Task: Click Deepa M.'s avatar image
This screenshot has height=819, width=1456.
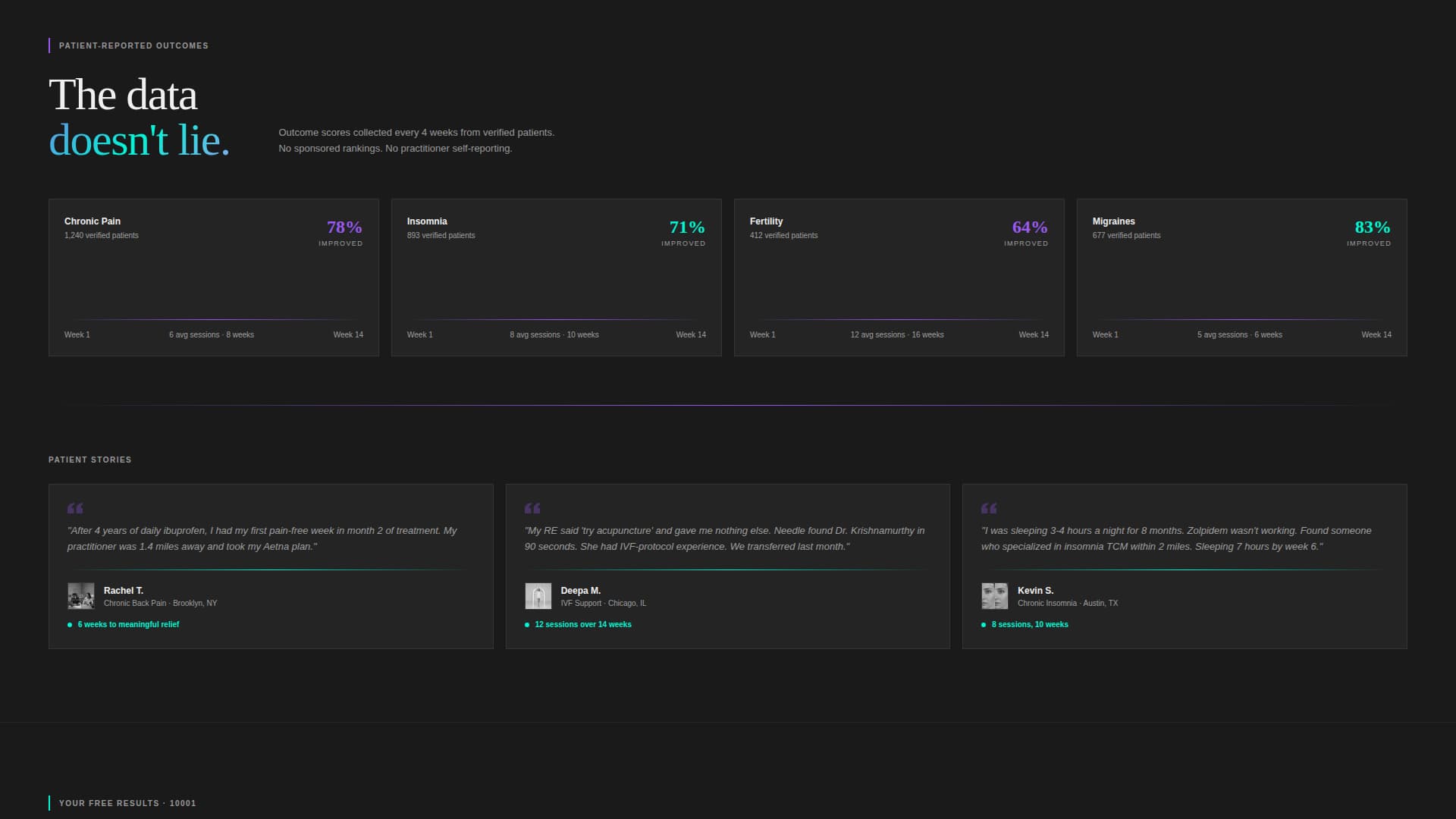Action: tap(538, 596)
